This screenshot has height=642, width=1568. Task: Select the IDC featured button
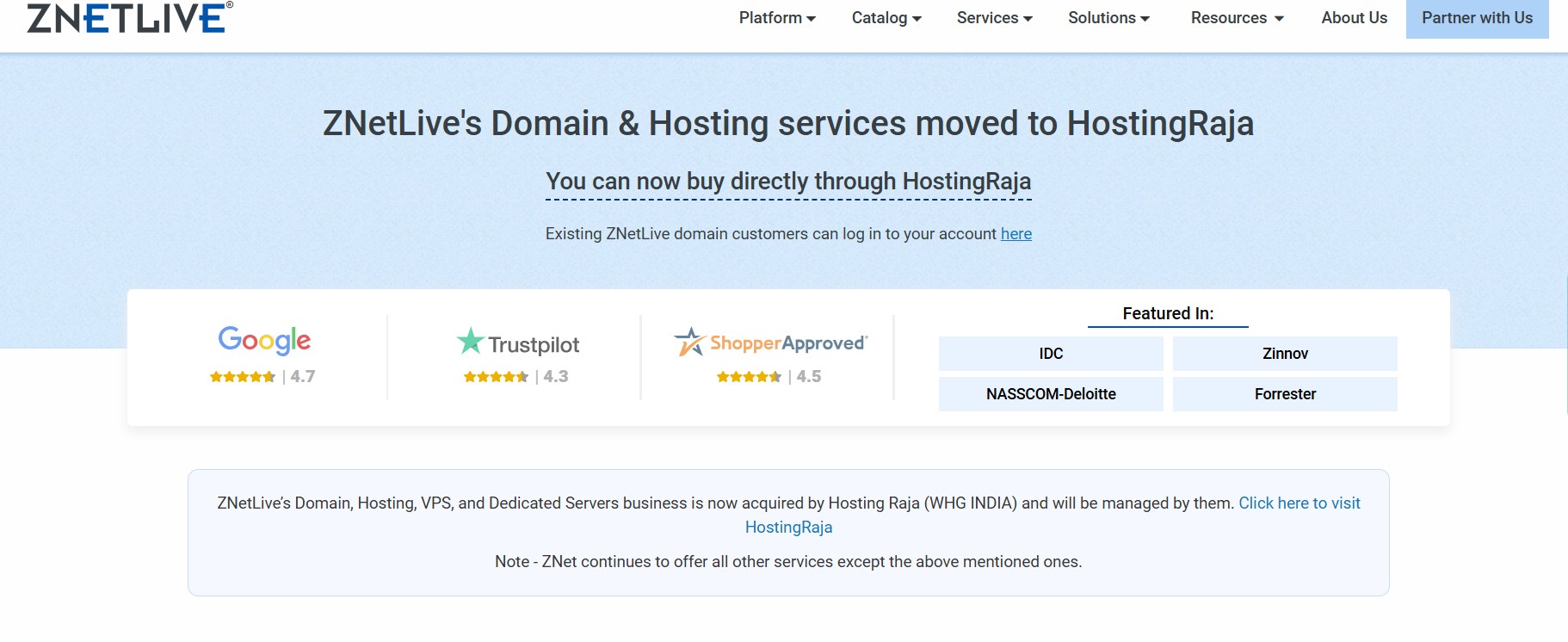tap(1051, 354)
